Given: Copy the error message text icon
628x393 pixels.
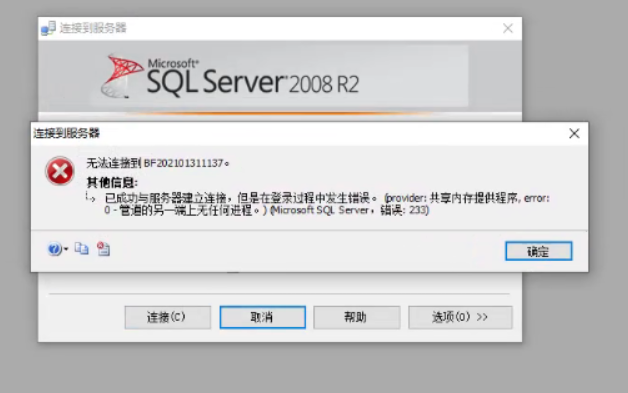Looking at the screenshot, I should coord(82,249).
